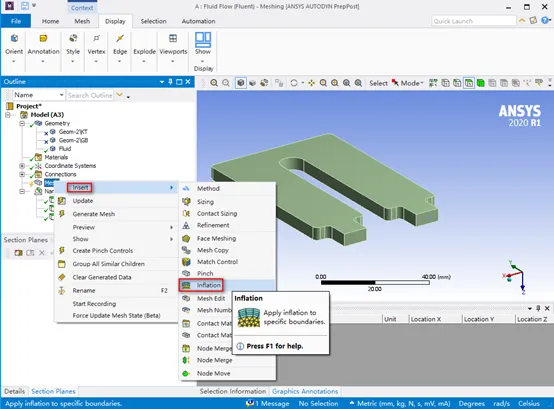
Task: Click the Style ribbon icon
Action: (x=73, y=38)
